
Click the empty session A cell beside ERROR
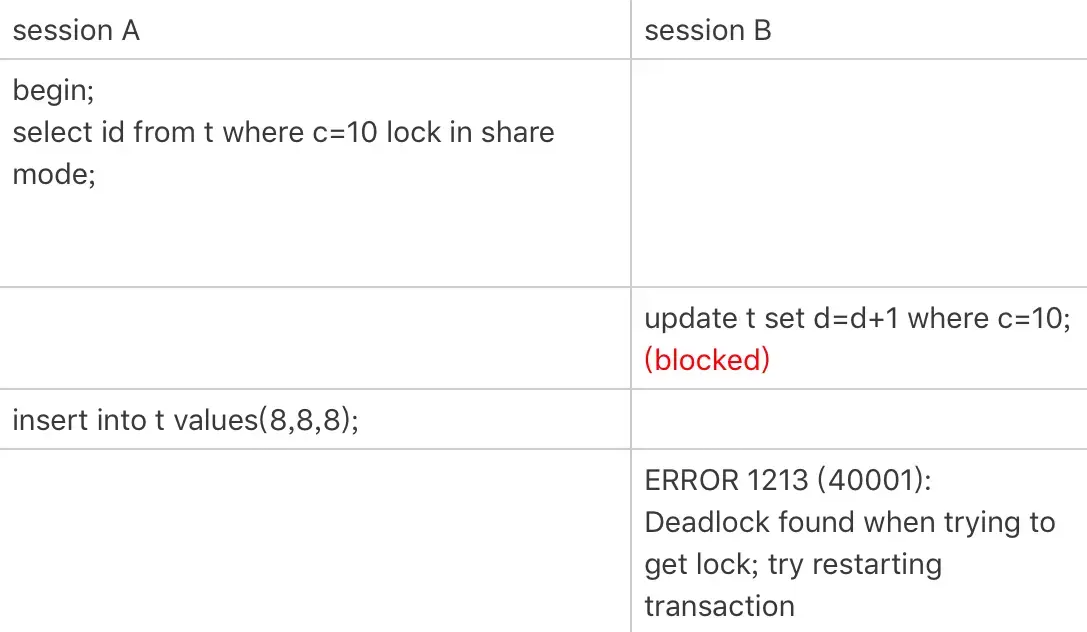315,540
